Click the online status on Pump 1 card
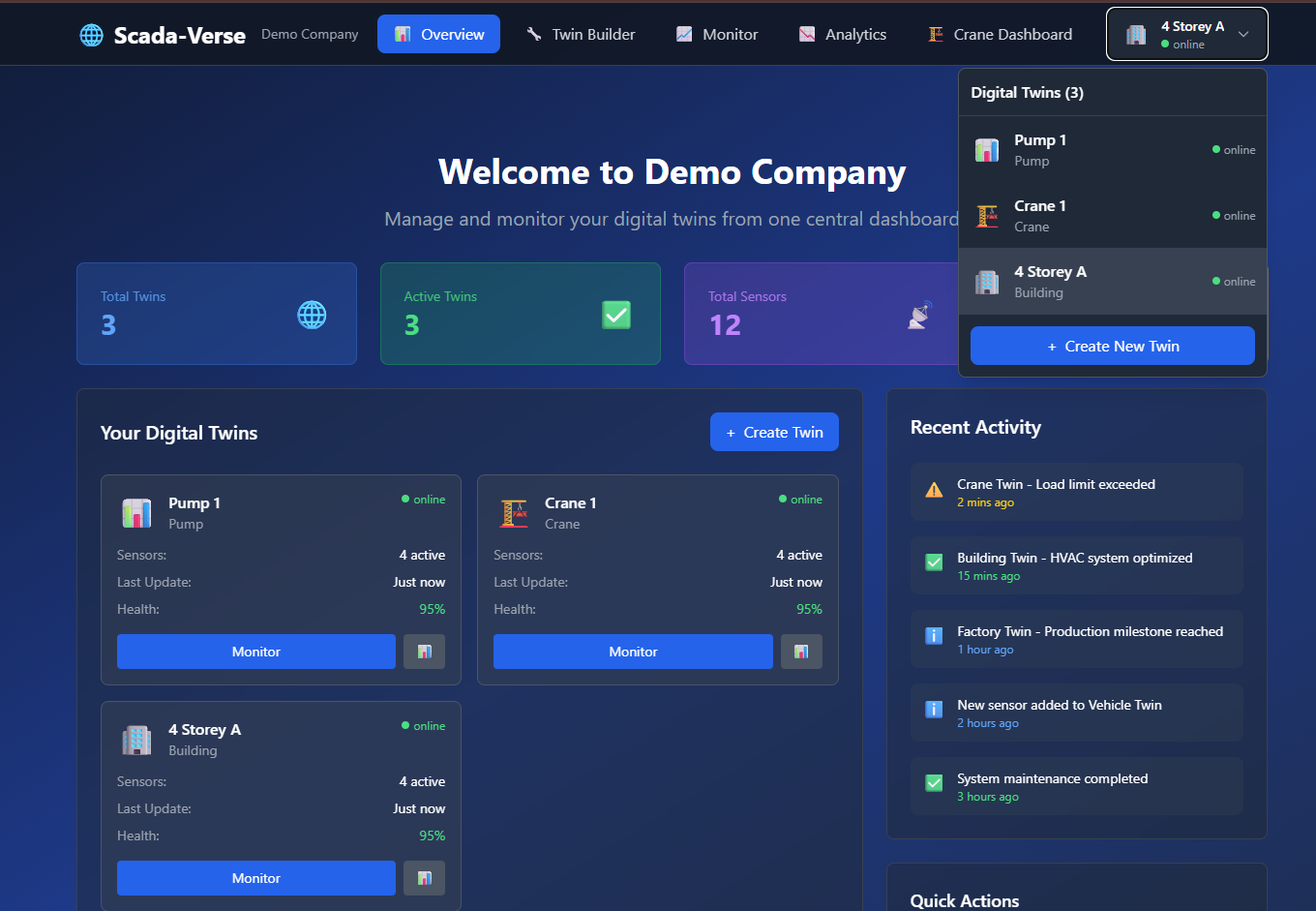Screen dimensions: 1316x911 pos(424,500)
